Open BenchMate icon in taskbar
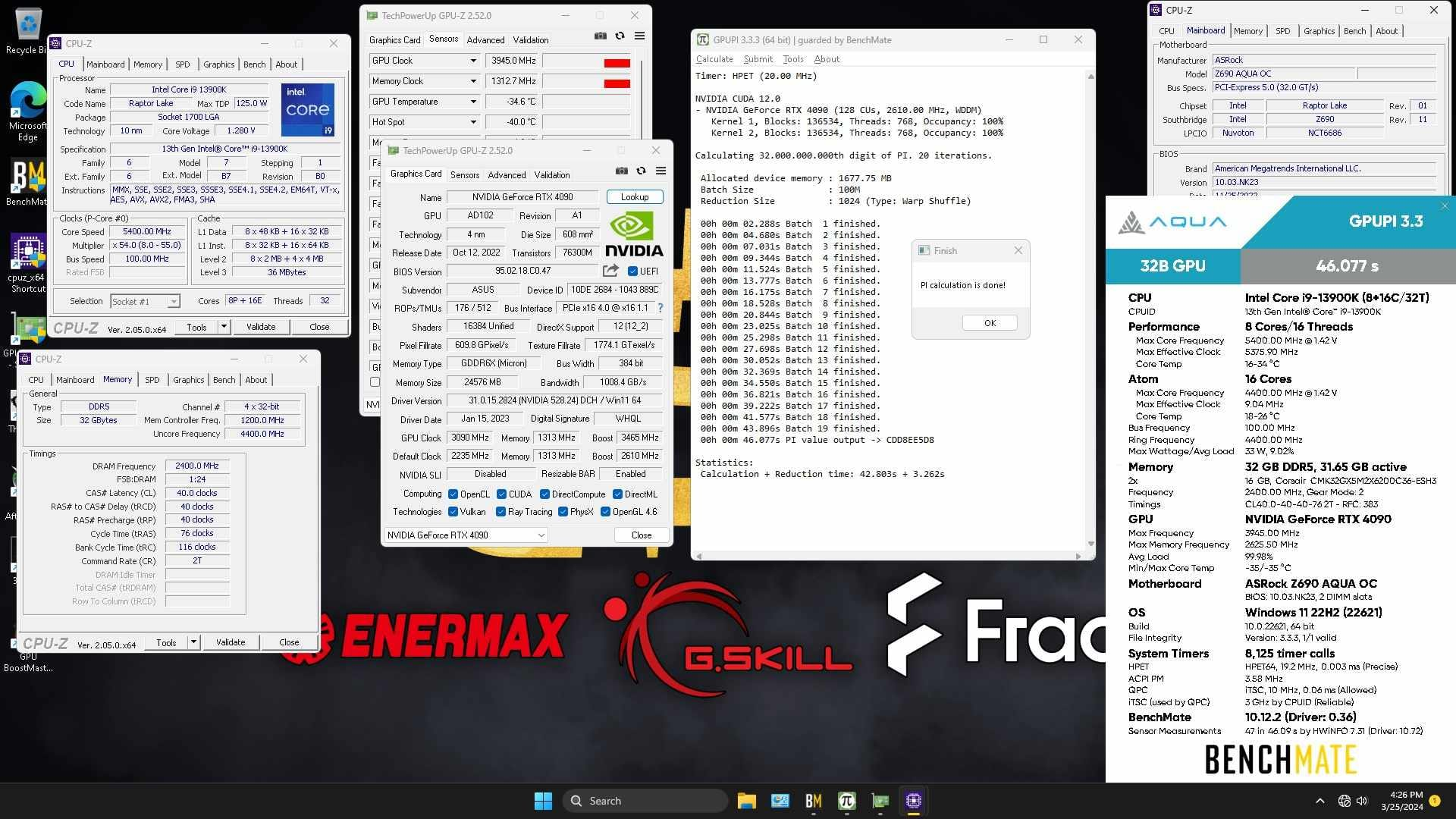This screenshot has height=819, width=1456. (814, 801)
